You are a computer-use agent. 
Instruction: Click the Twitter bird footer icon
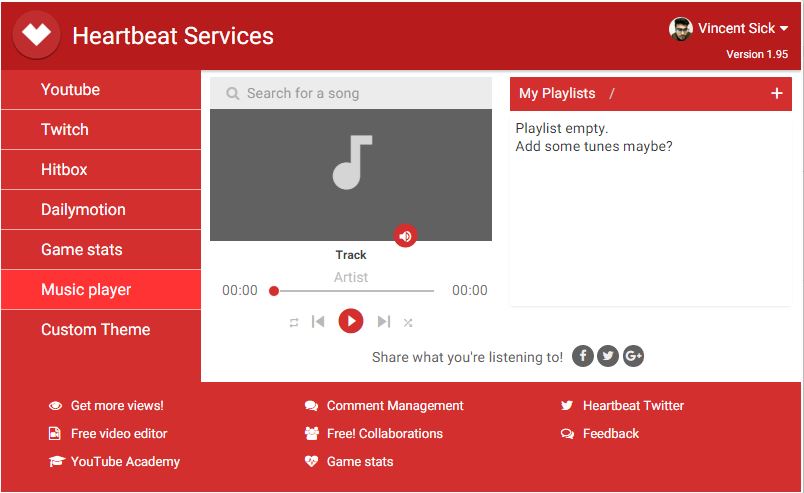point(567,406)
